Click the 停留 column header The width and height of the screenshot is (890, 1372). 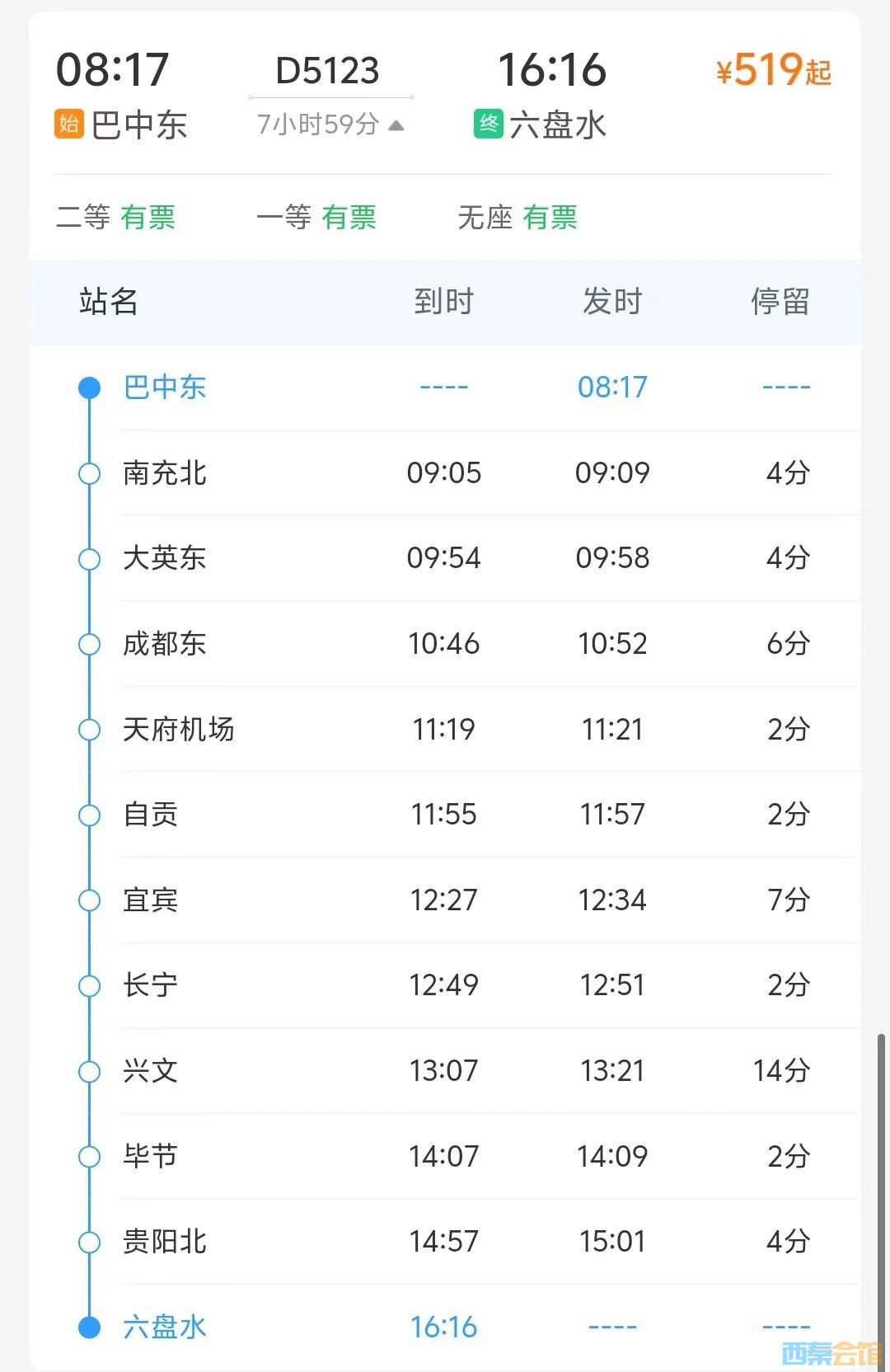point(780,302)
